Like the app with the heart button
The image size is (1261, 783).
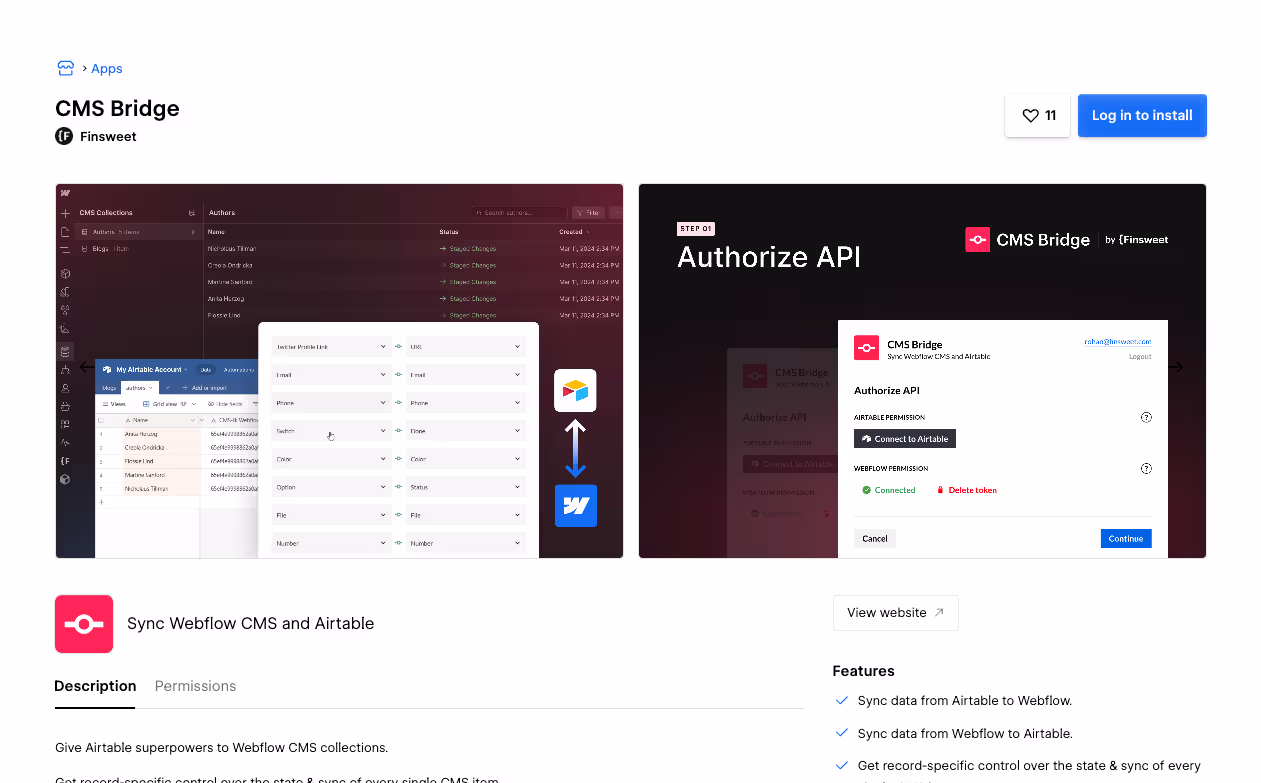click(x=1038, y=116)
